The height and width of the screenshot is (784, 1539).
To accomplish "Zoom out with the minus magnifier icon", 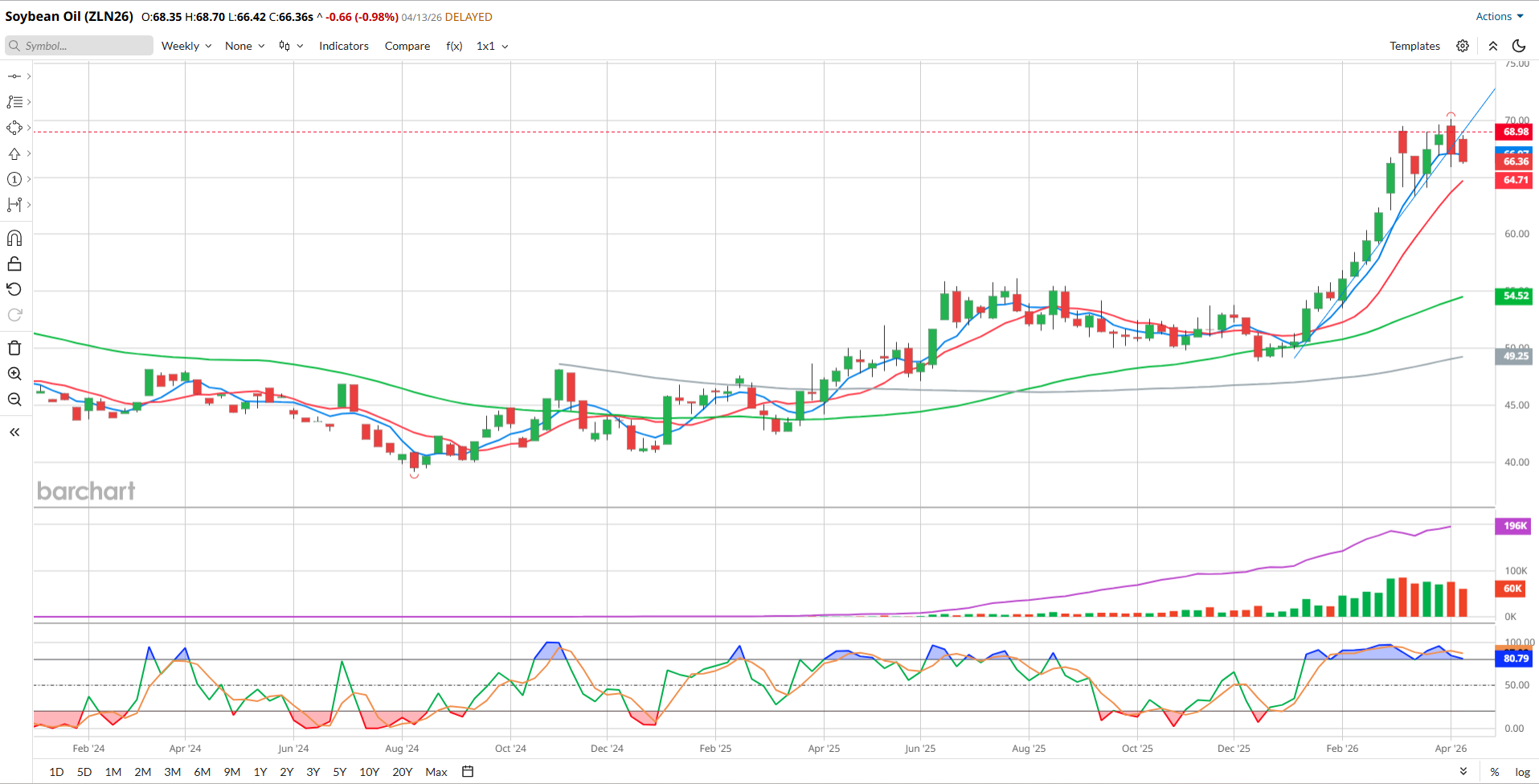I will coord(14,399).
